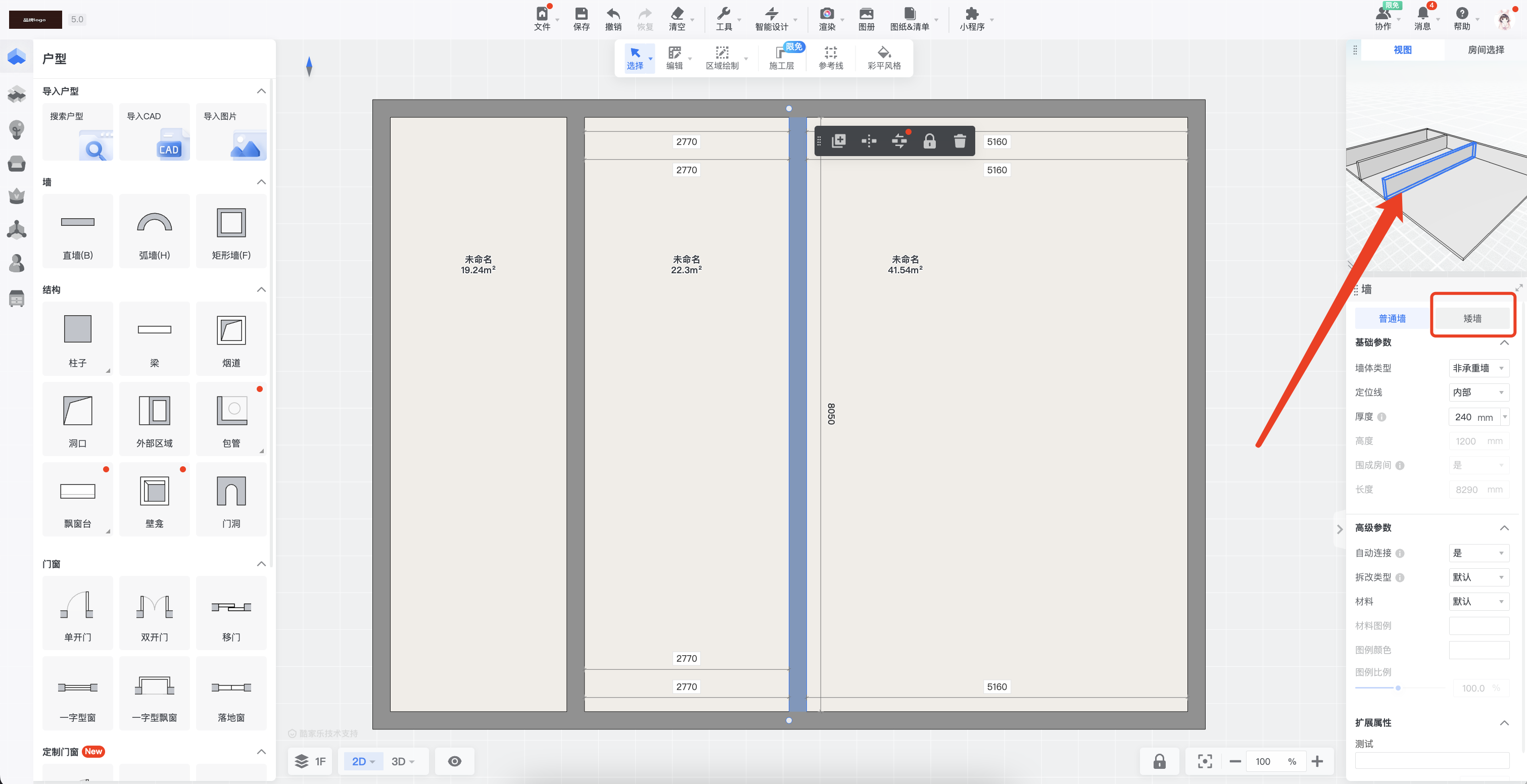Open the 材料 默认 dropdown
This screenshot has width=1527, height=784.
coord(1478,602)
